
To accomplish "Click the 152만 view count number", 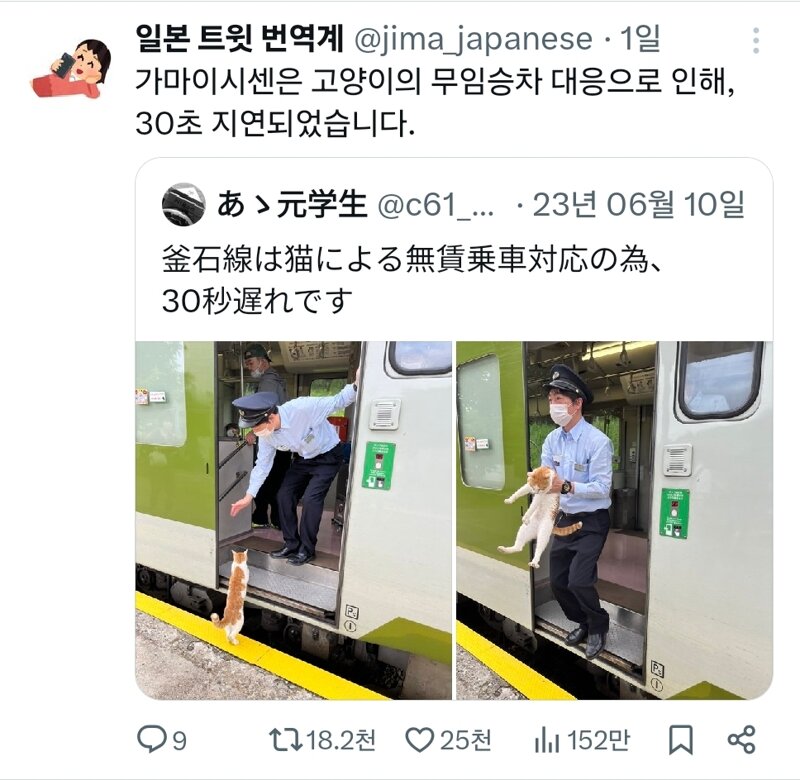I will point(598,741).
